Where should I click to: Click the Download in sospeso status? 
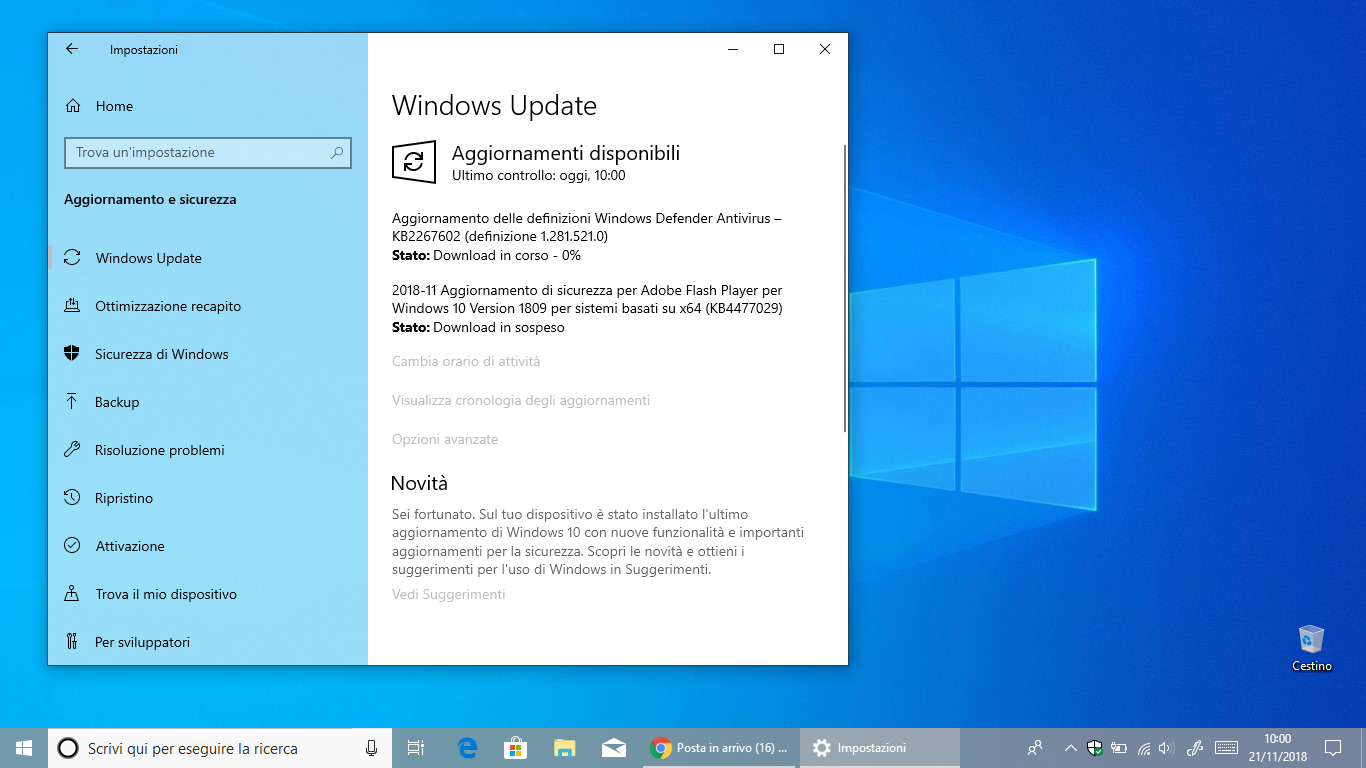click(499, 327)
